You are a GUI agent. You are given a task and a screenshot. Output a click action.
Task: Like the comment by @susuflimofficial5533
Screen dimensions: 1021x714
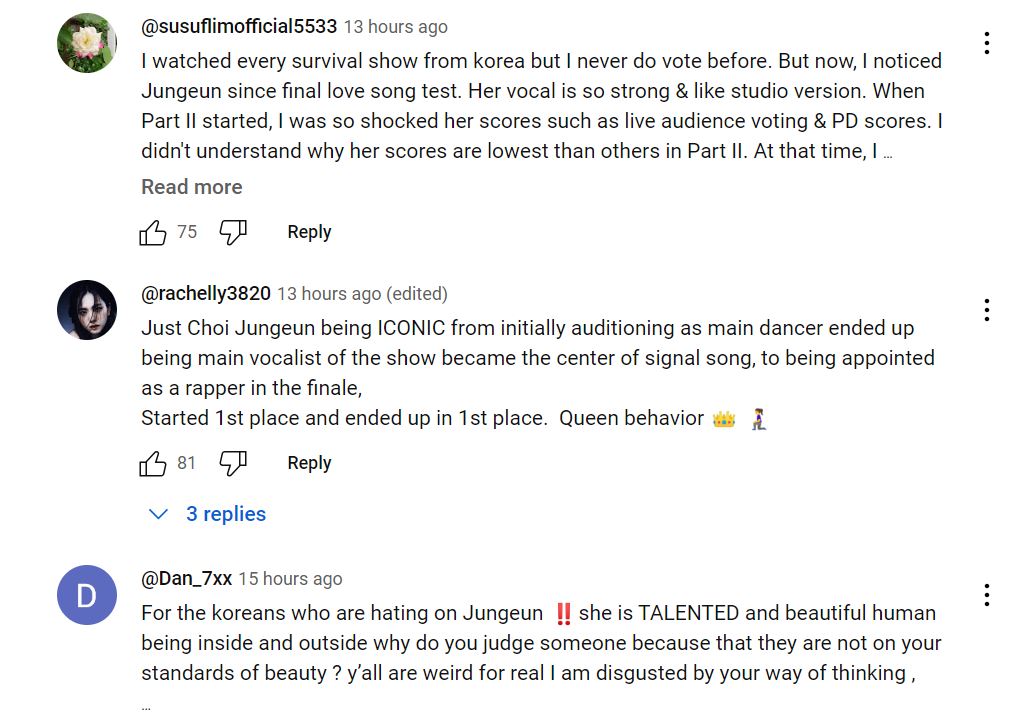pos(153,232)
